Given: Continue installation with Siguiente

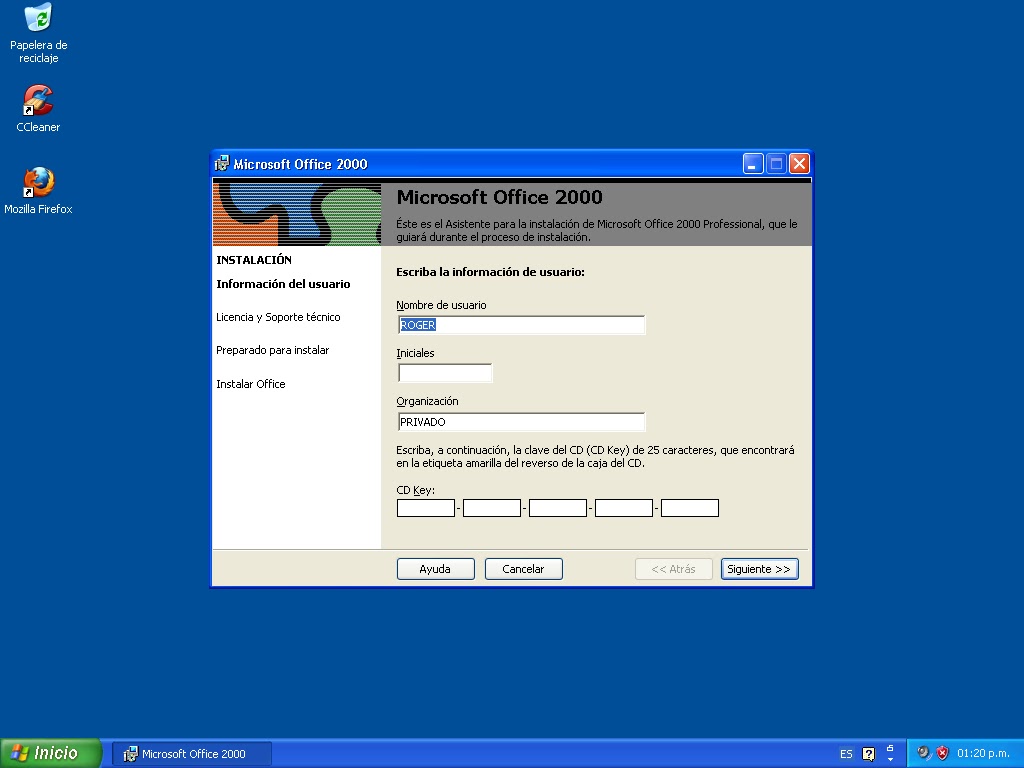Looking at the screenshot, I should click(x=759, y=568).
